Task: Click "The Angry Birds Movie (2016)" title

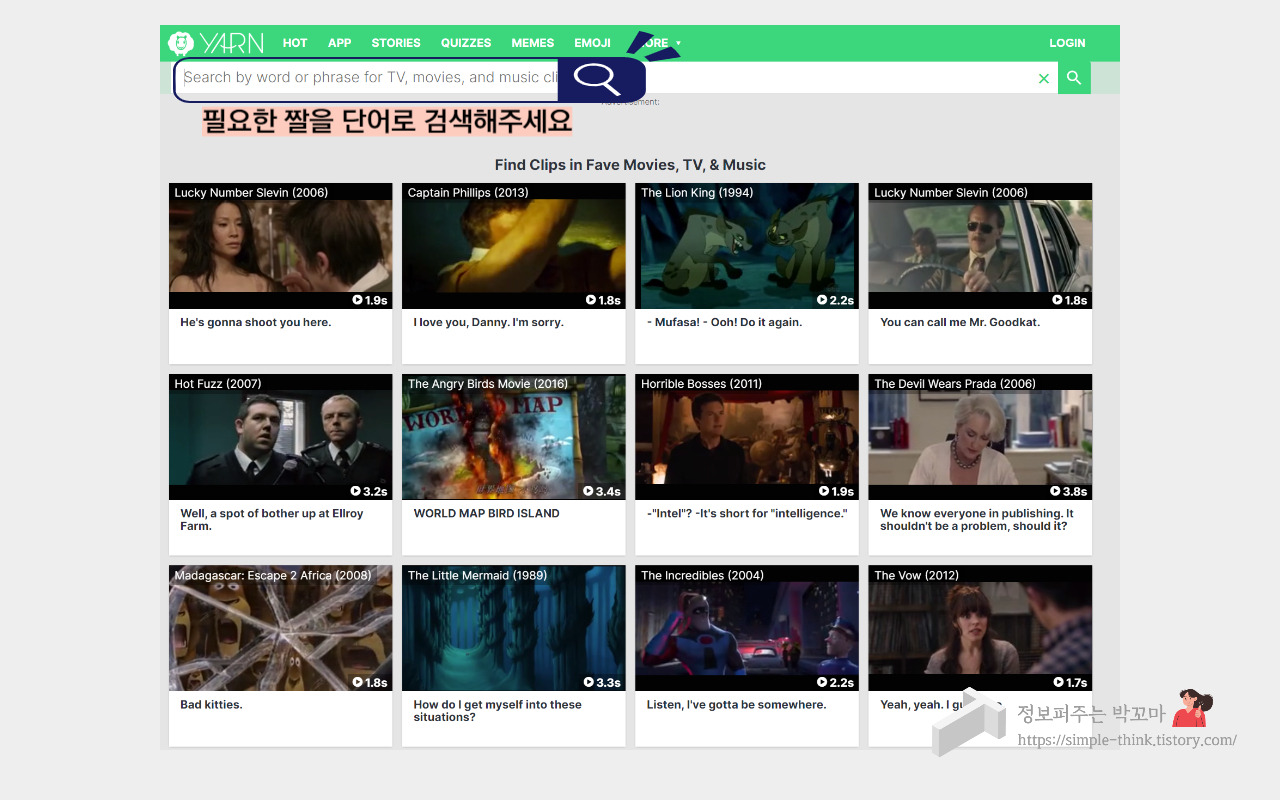Action: coord(488,384)
